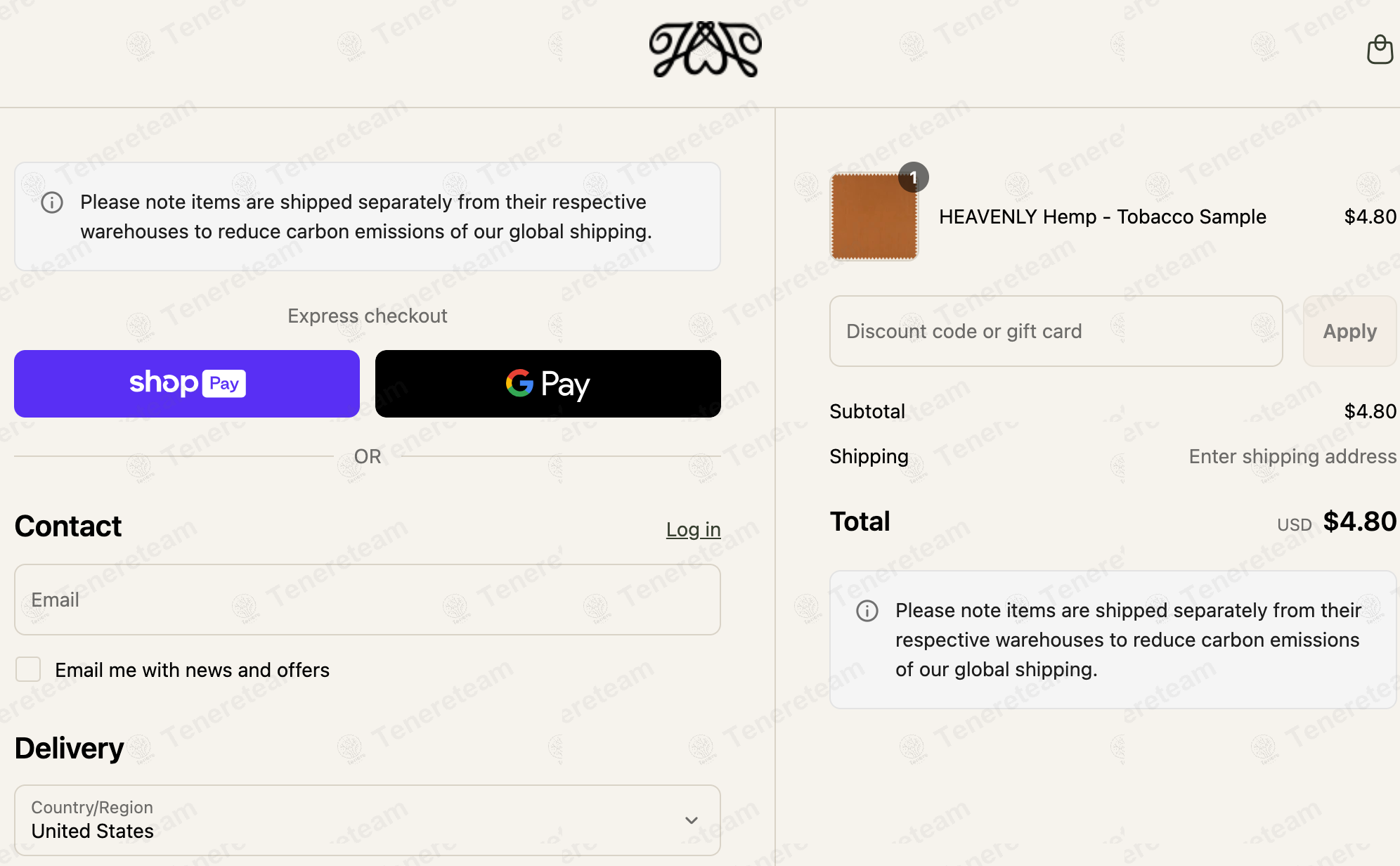This screenshot has width=1400, height=866.
Task: Click the Apply discount button
Action: tap(1349, 331)
